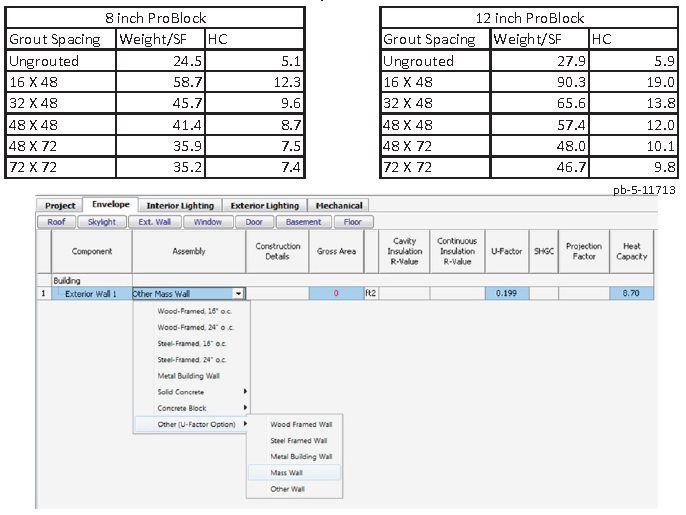The width and height of the screenshot is (686, 515).
Task: Click the Window button
Action: 207,222
